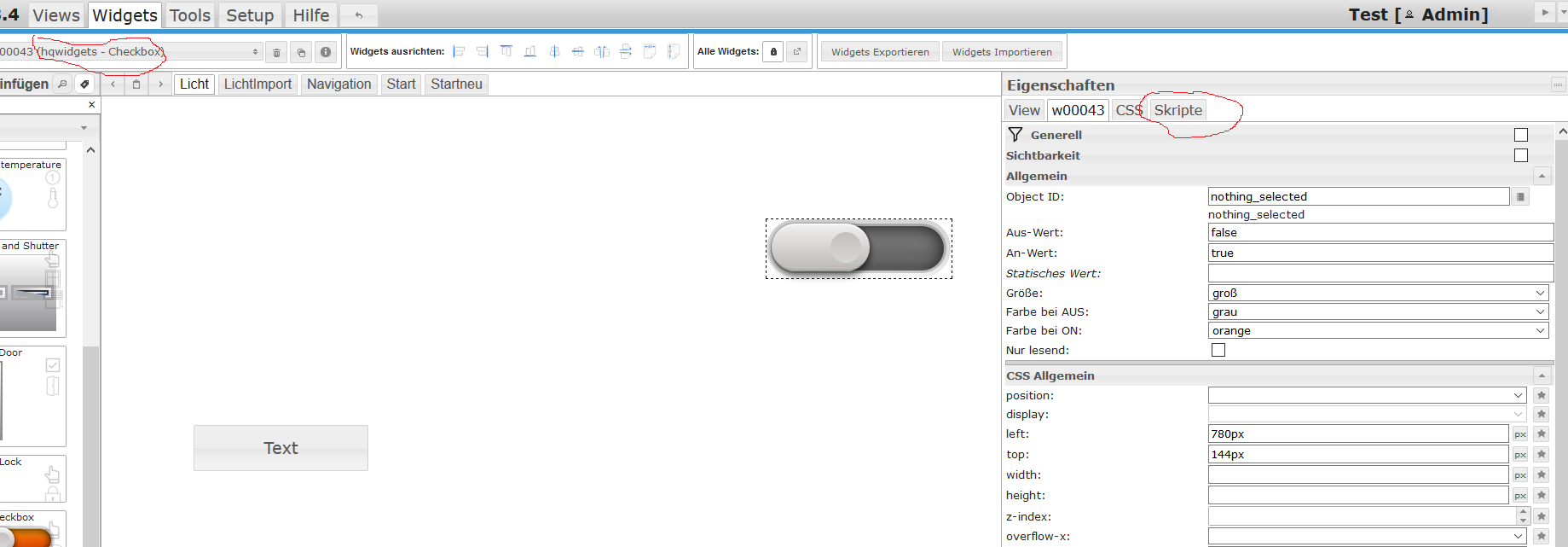Open the overflow-x dropdown
The height and width of the screenshot is (547, 1568).
coord(1368,537)
